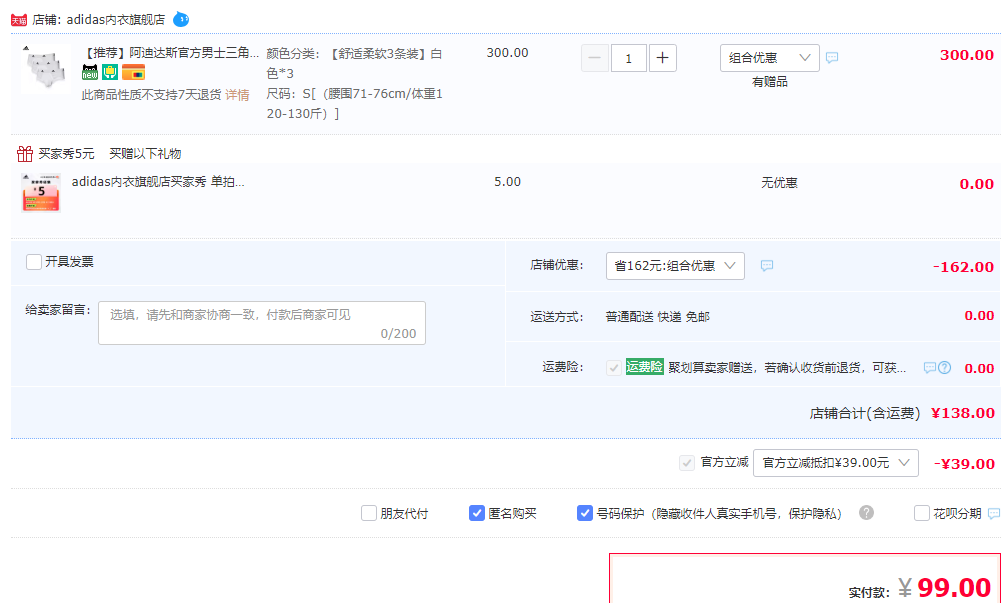Open the 买家秀 gift coupon thumbnail

coord(40,192)
